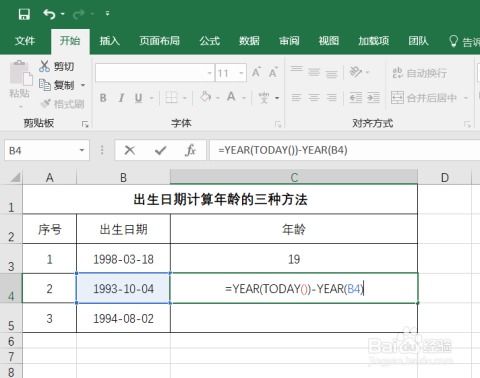Open the font size 11 dropdown arrow
Viewport: 480px width, 378px height.
point(241,73)
